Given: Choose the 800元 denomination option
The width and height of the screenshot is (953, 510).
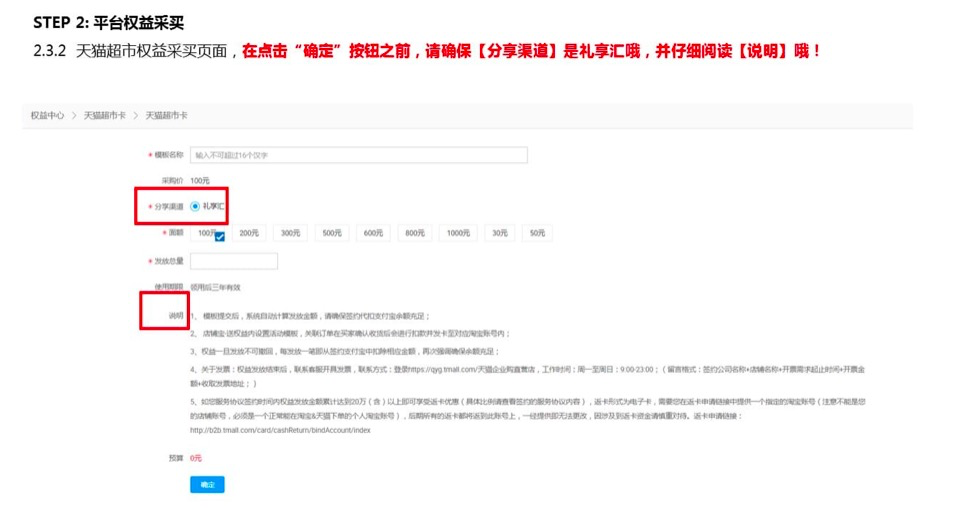Looking at the screenshot, I should click(415, 233).
